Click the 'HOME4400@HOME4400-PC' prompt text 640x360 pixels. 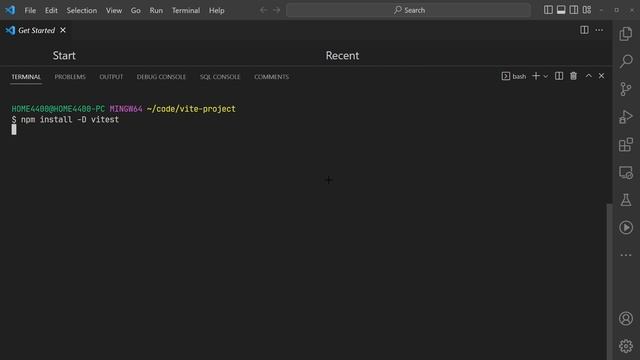(58, 109)
